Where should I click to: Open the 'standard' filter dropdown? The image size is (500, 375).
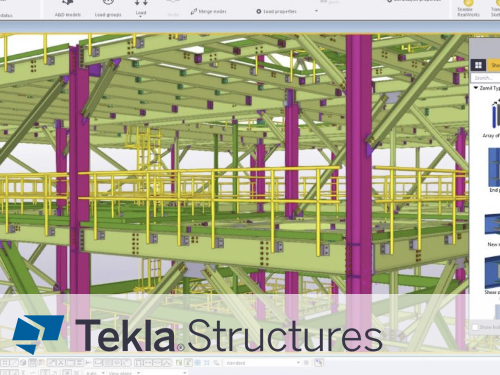[263, 363]
